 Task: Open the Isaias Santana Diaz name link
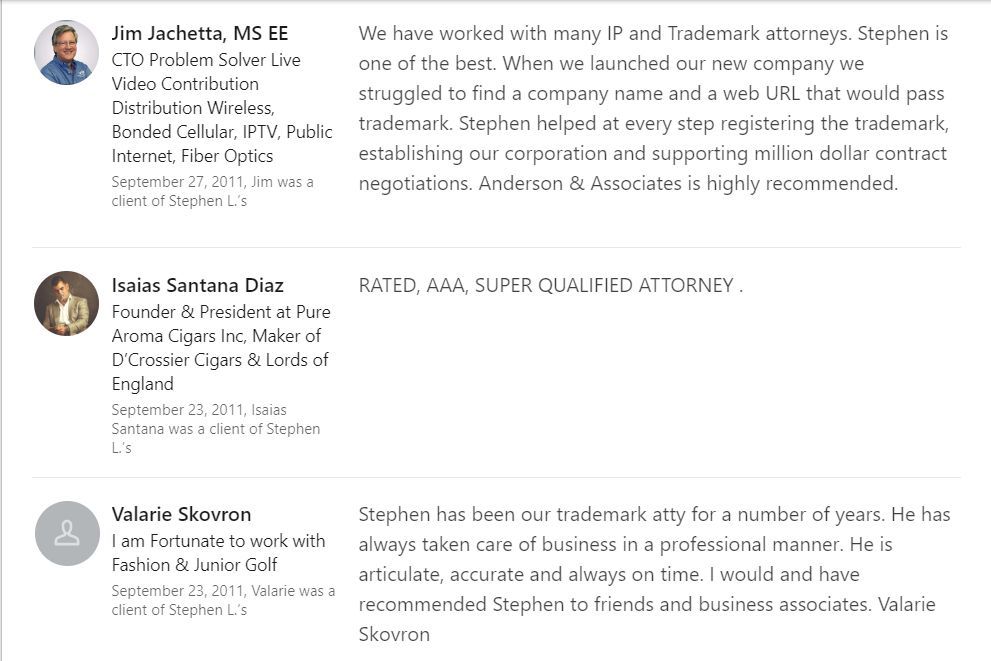(x=197, y=285)
